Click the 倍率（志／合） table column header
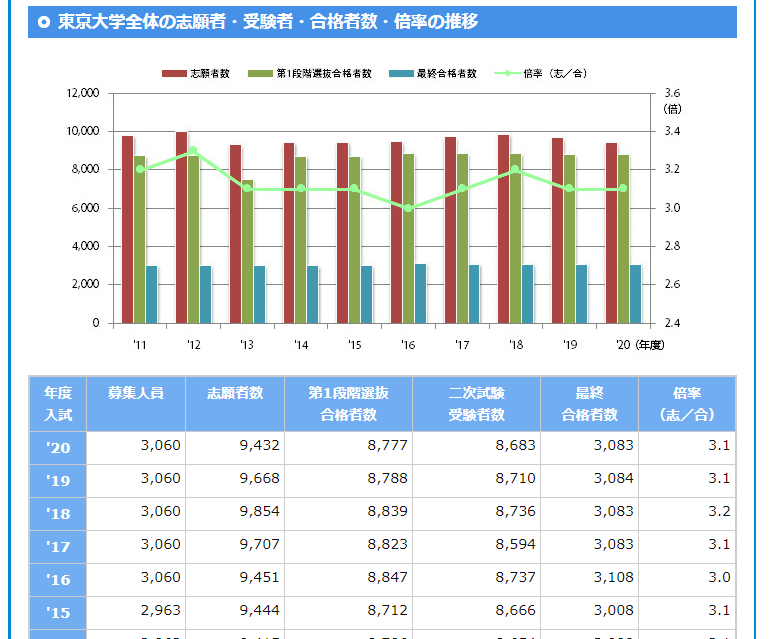769x639 pixels. click(x=687, y=404)
